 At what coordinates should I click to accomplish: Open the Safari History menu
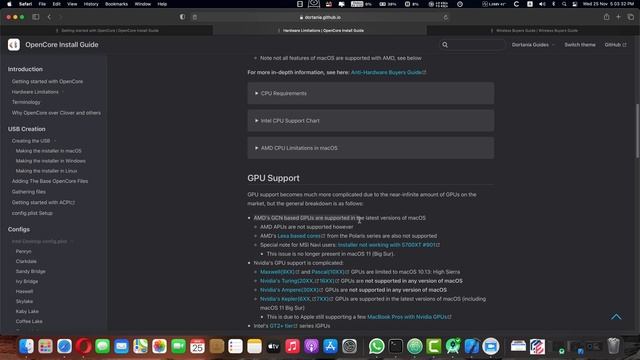(91, 4)
